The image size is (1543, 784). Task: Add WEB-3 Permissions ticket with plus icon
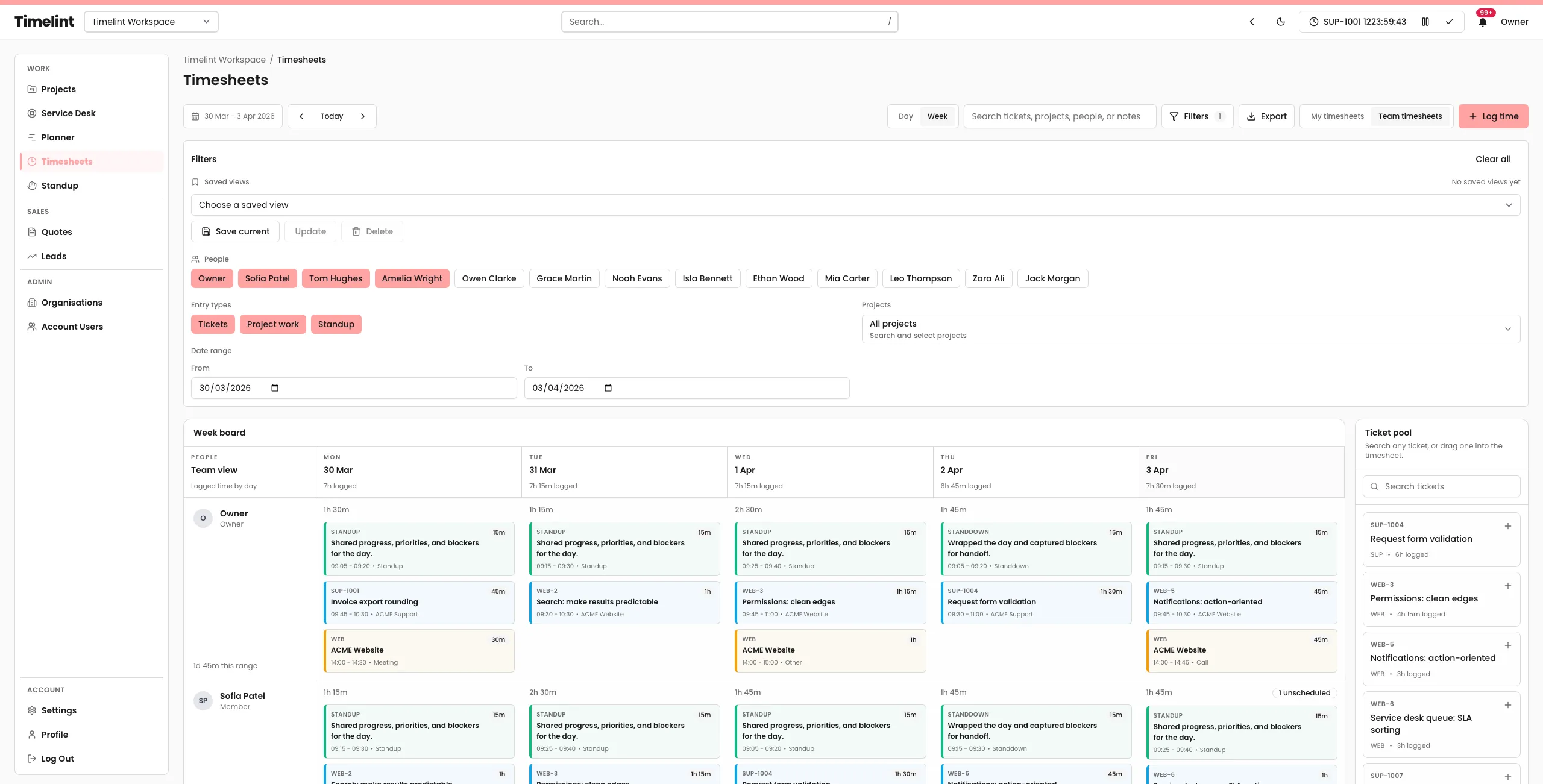click(1508, 586)
